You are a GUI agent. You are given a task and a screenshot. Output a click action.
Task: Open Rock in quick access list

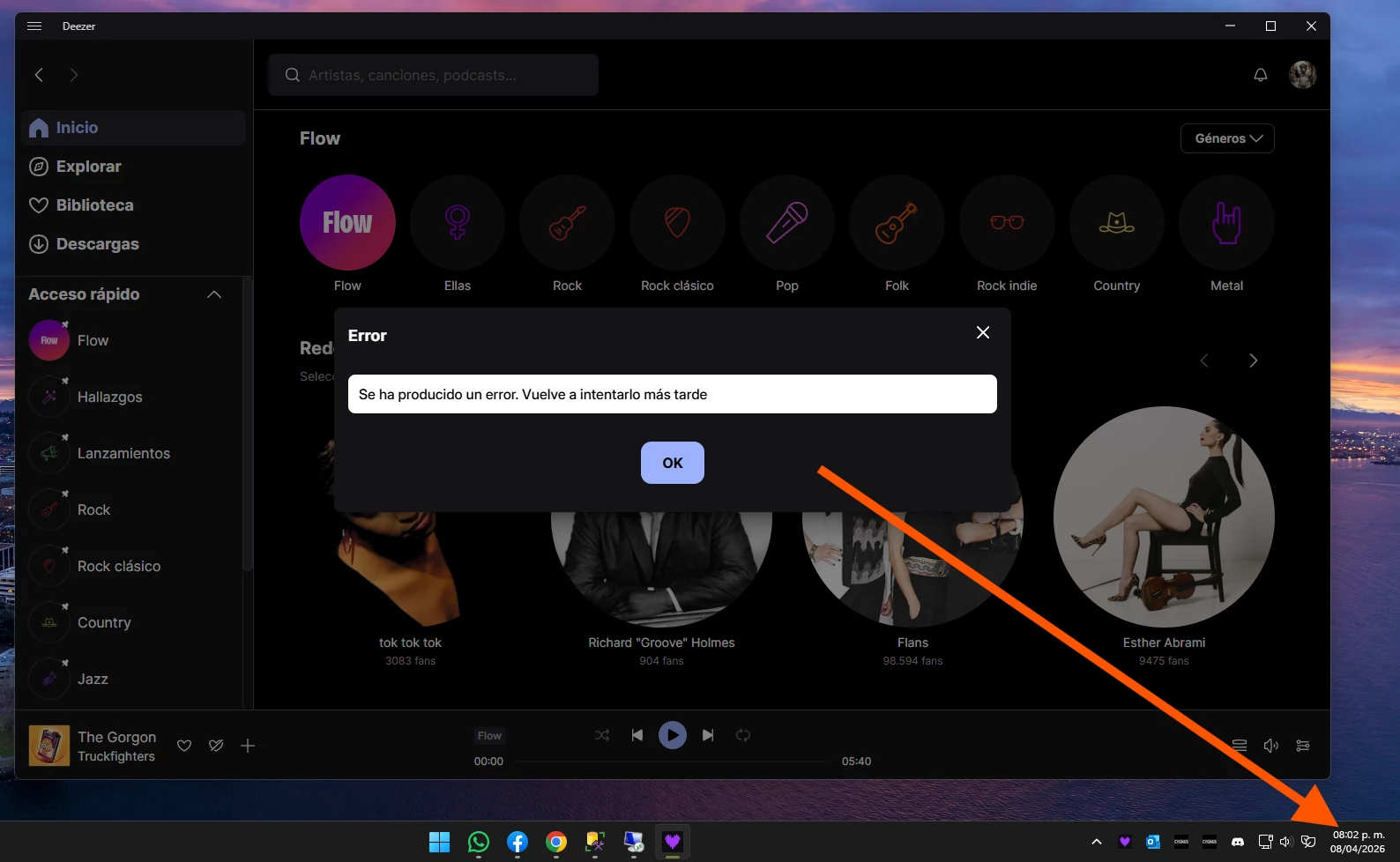click(x=93, y=509)
